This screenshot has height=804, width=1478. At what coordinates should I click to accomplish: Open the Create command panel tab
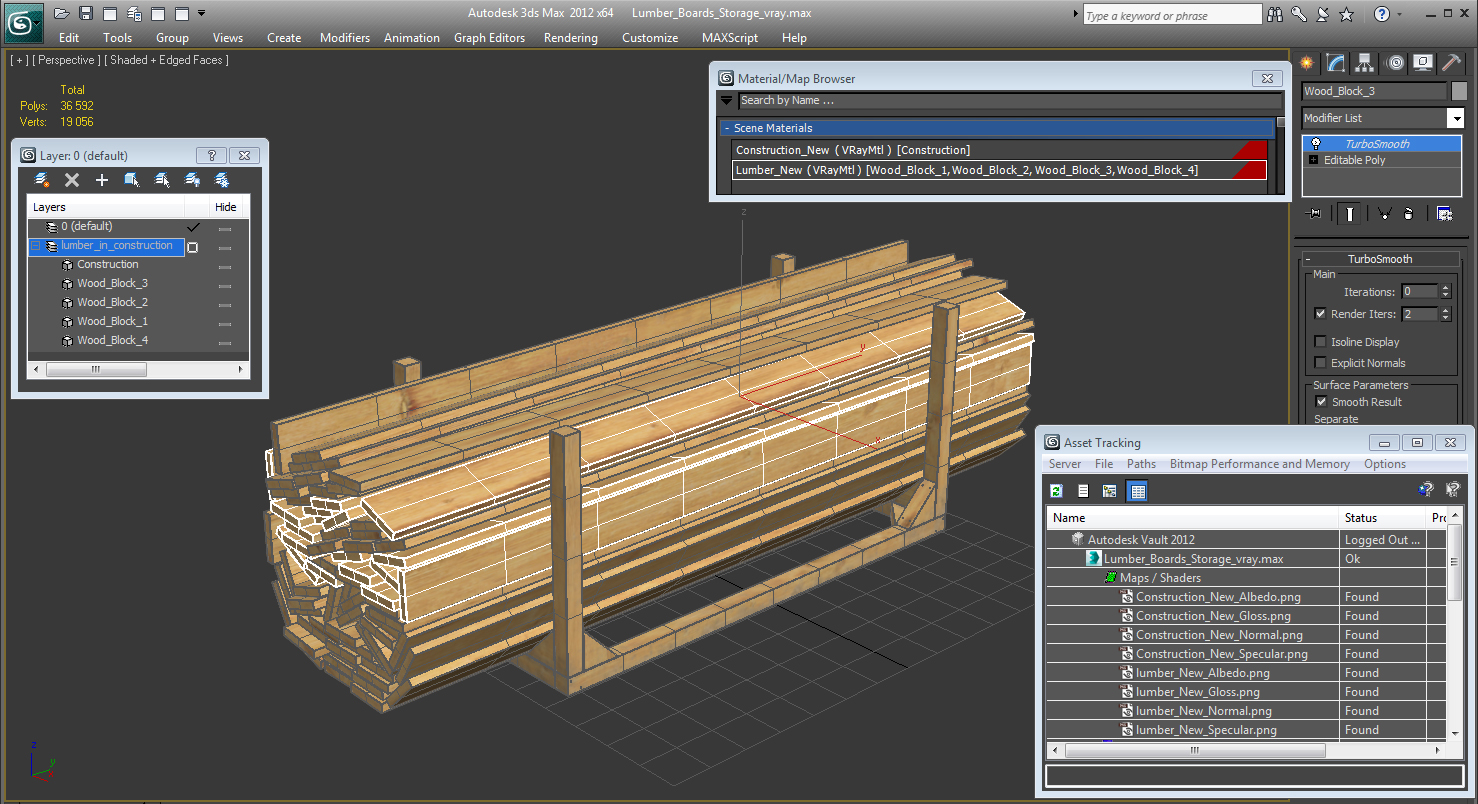click(x=1307, y=63)
